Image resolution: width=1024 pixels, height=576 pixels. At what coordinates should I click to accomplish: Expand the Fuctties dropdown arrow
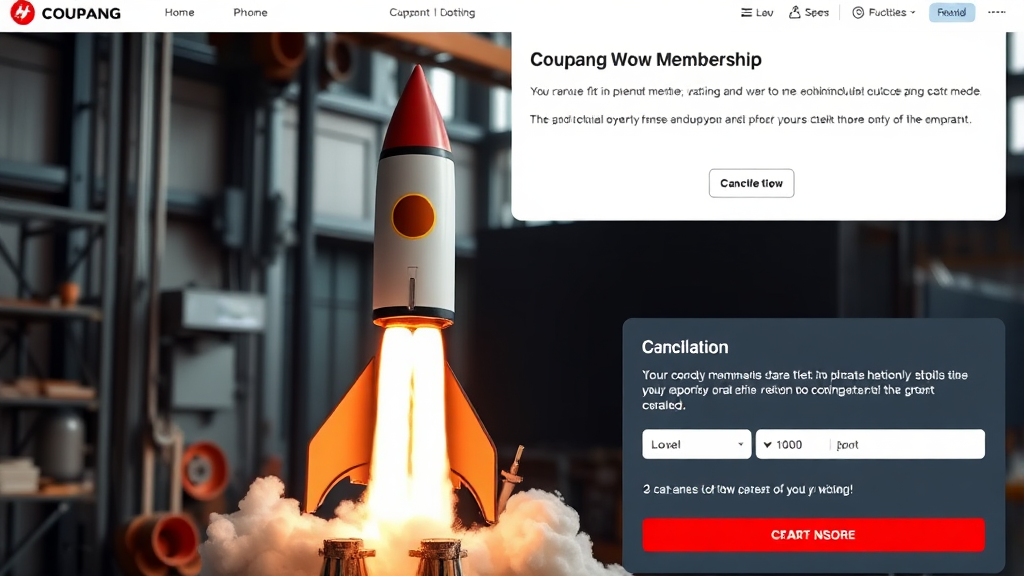[913, 12]
